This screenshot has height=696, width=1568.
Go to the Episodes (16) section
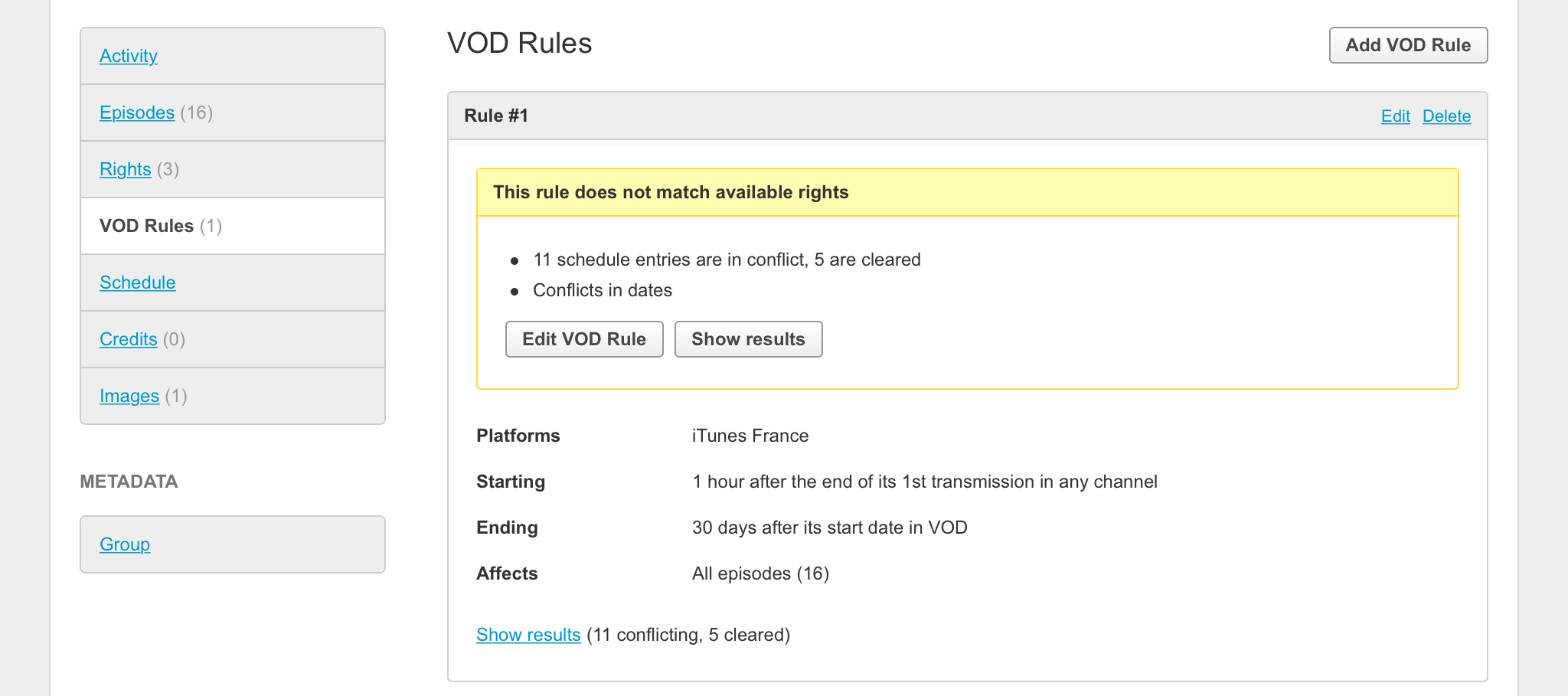coord(137,113)
